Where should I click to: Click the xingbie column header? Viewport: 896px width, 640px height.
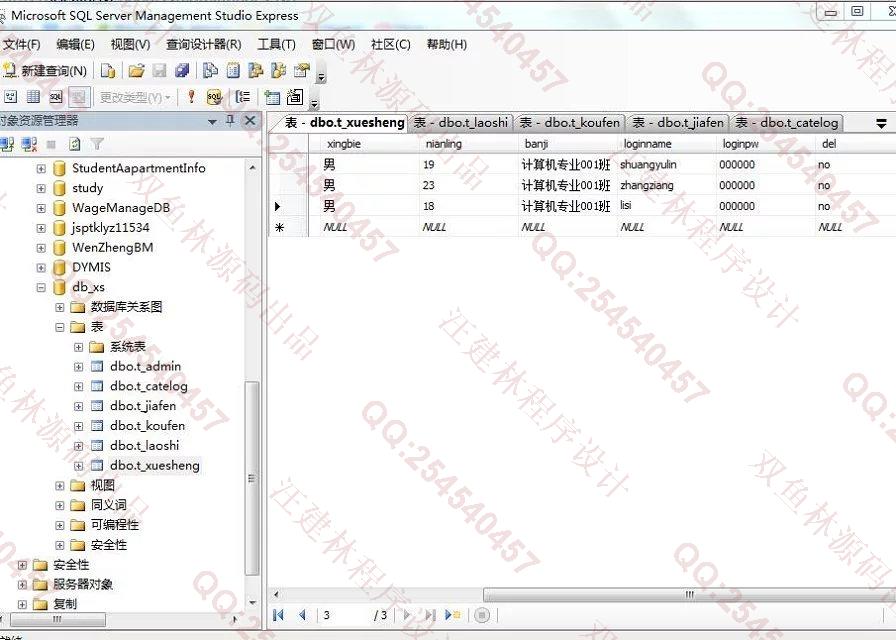tap(363, 144)
